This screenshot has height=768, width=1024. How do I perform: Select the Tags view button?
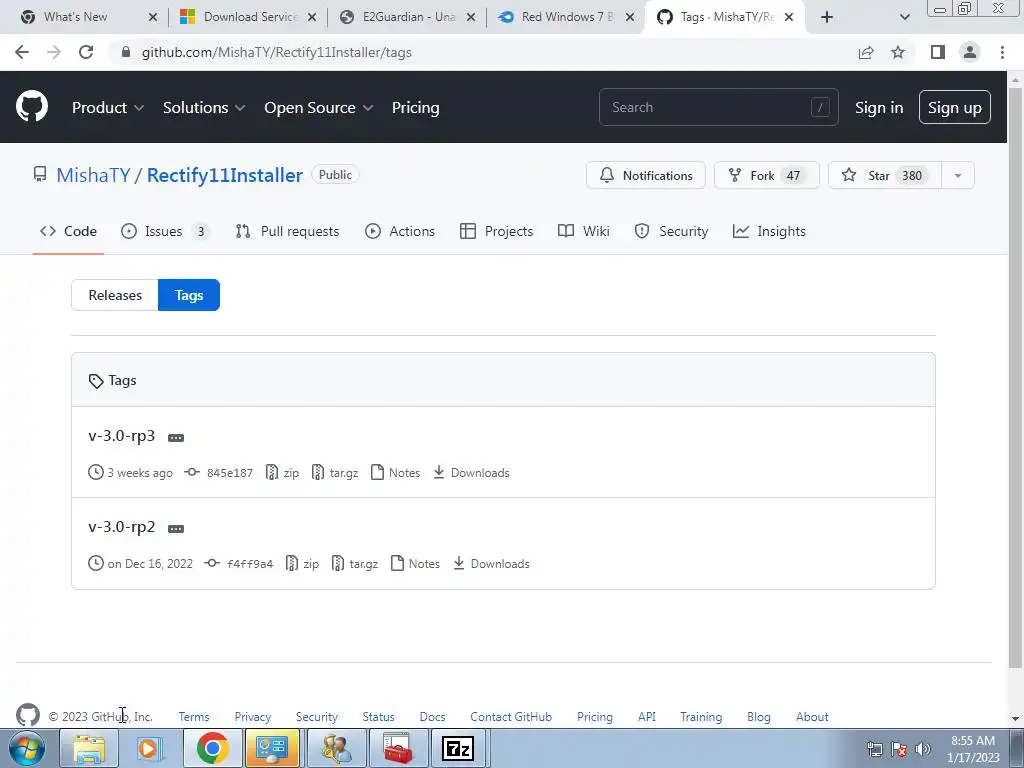[x=189, y=295]
